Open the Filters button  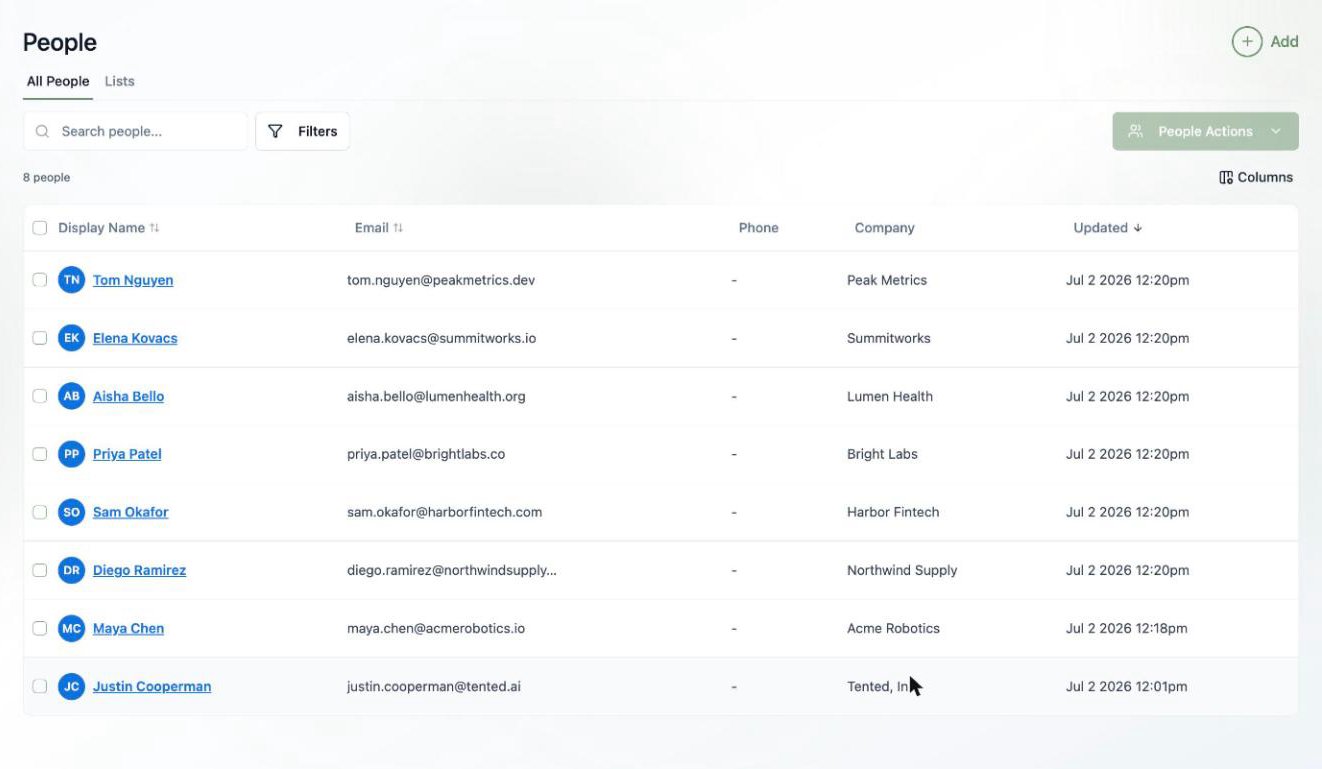(302, 131)
